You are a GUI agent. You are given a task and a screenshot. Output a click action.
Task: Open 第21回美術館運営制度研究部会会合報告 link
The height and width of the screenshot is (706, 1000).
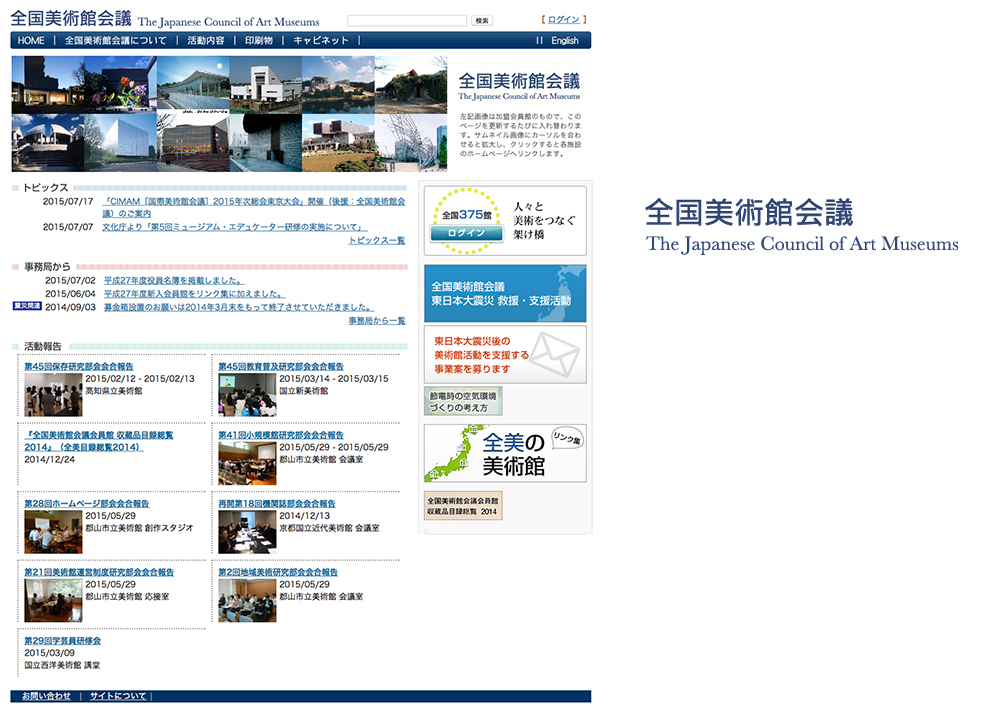[99, 573]
